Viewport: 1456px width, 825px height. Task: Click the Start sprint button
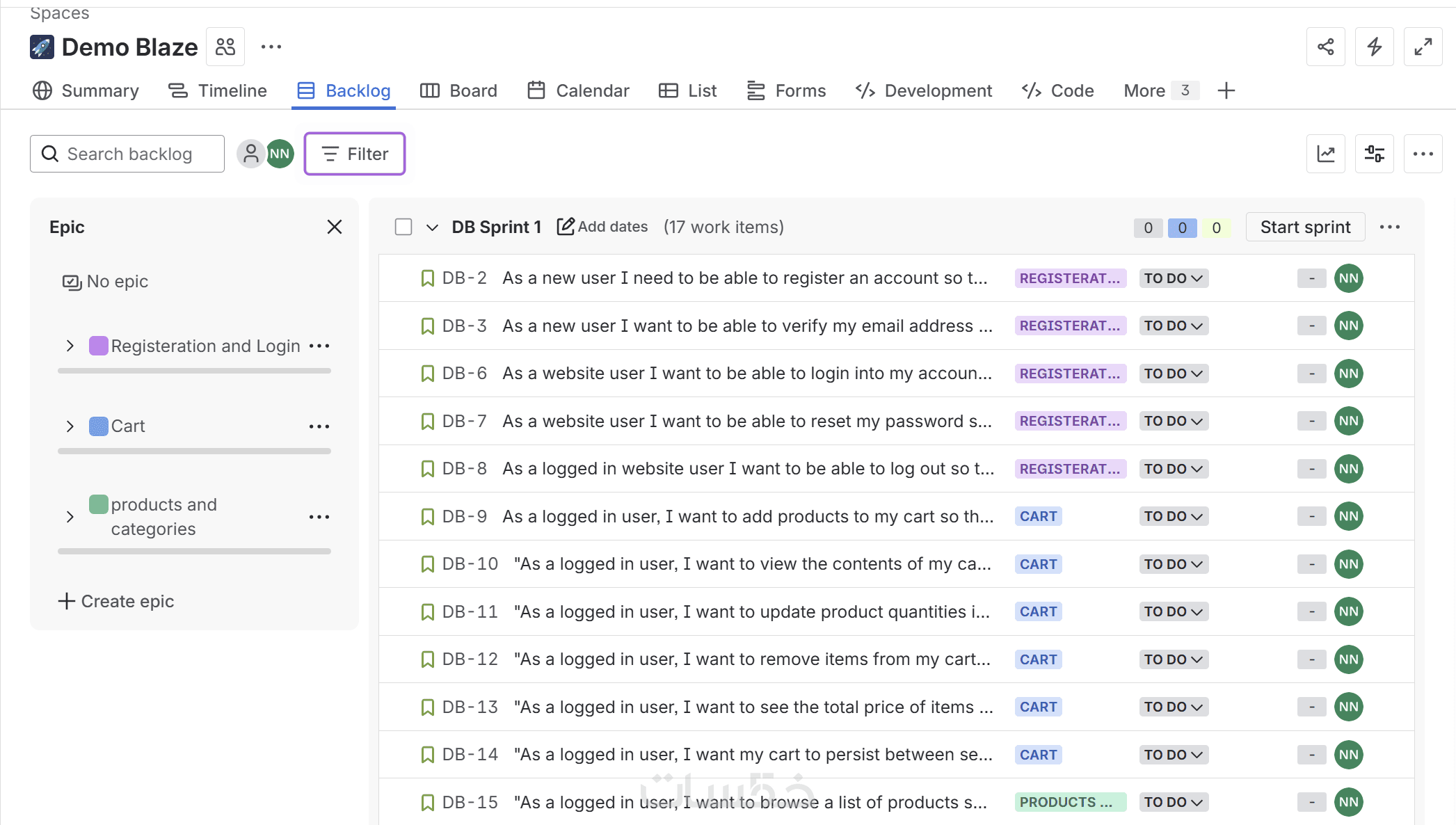click(x=1305, y=227)
